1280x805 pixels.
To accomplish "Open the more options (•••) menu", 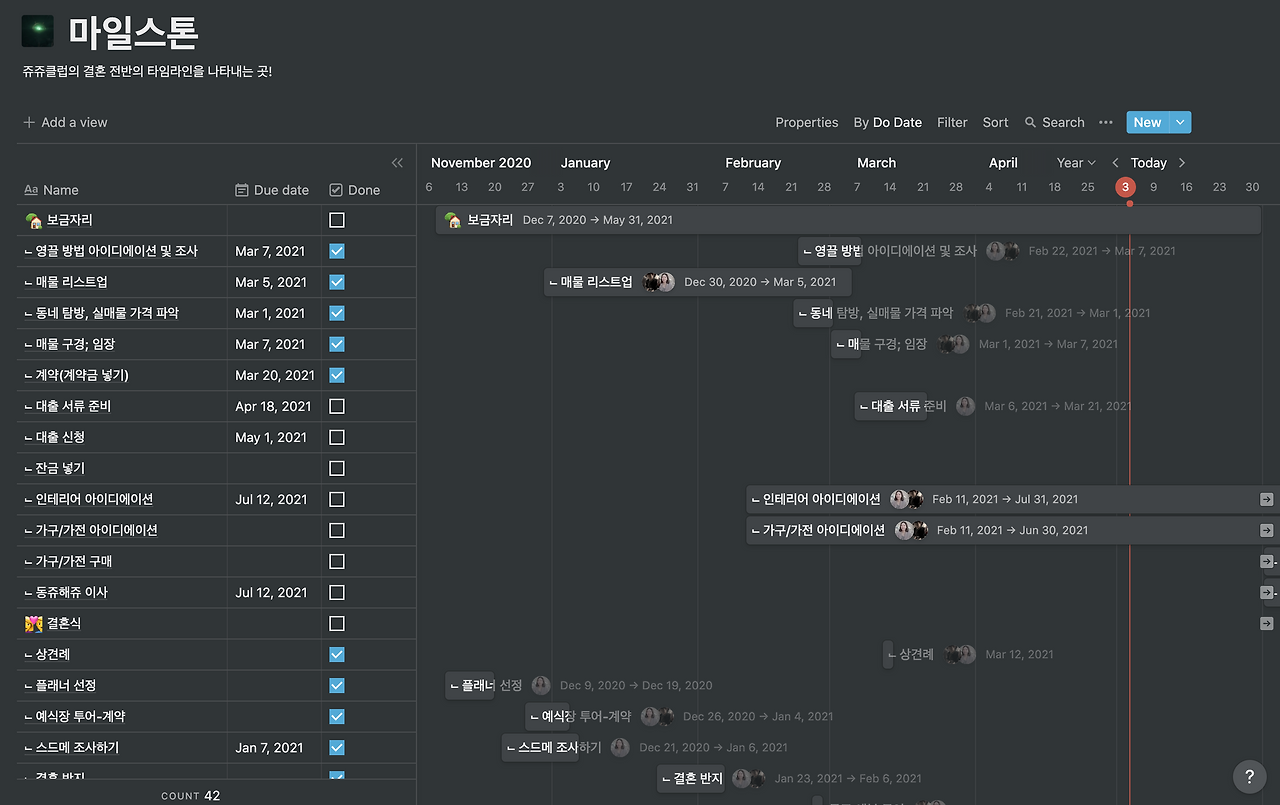I will click(x=1105, y=122).
